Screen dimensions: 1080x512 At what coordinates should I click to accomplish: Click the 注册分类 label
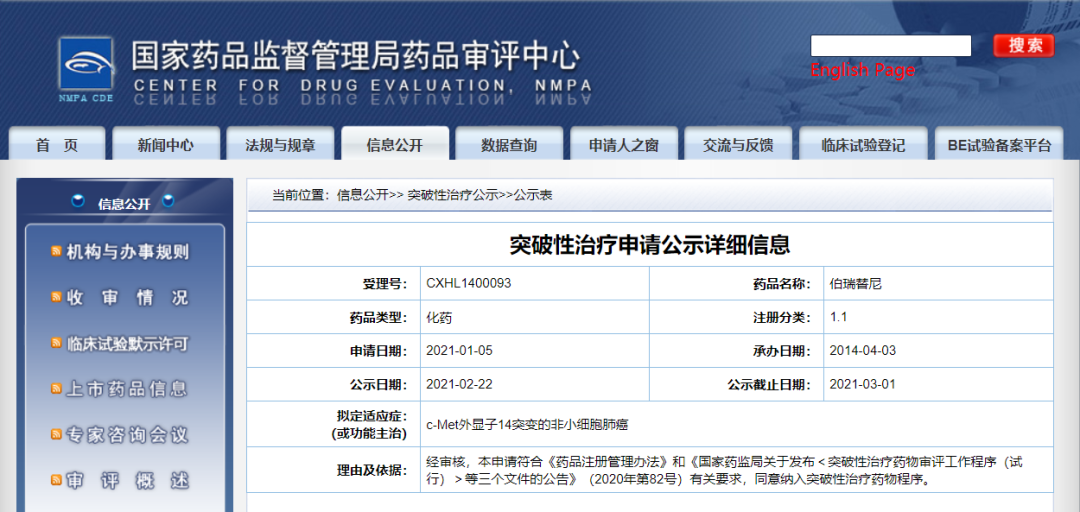tap(782, 318)
